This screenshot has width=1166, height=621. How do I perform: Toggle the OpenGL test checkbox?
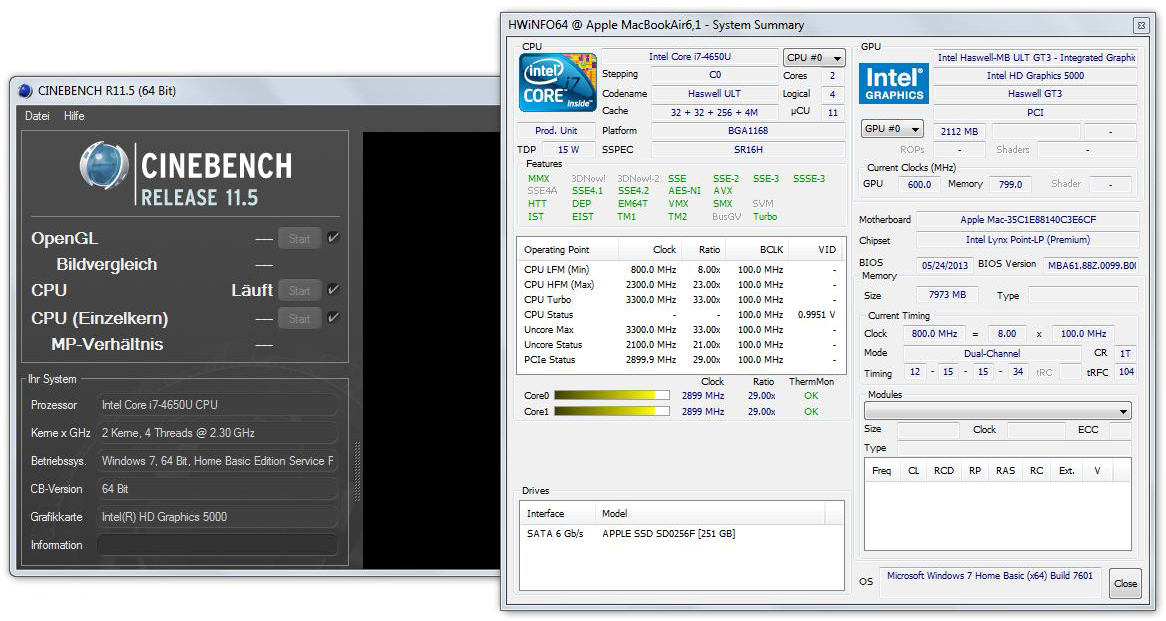click(x=333, y=238)
